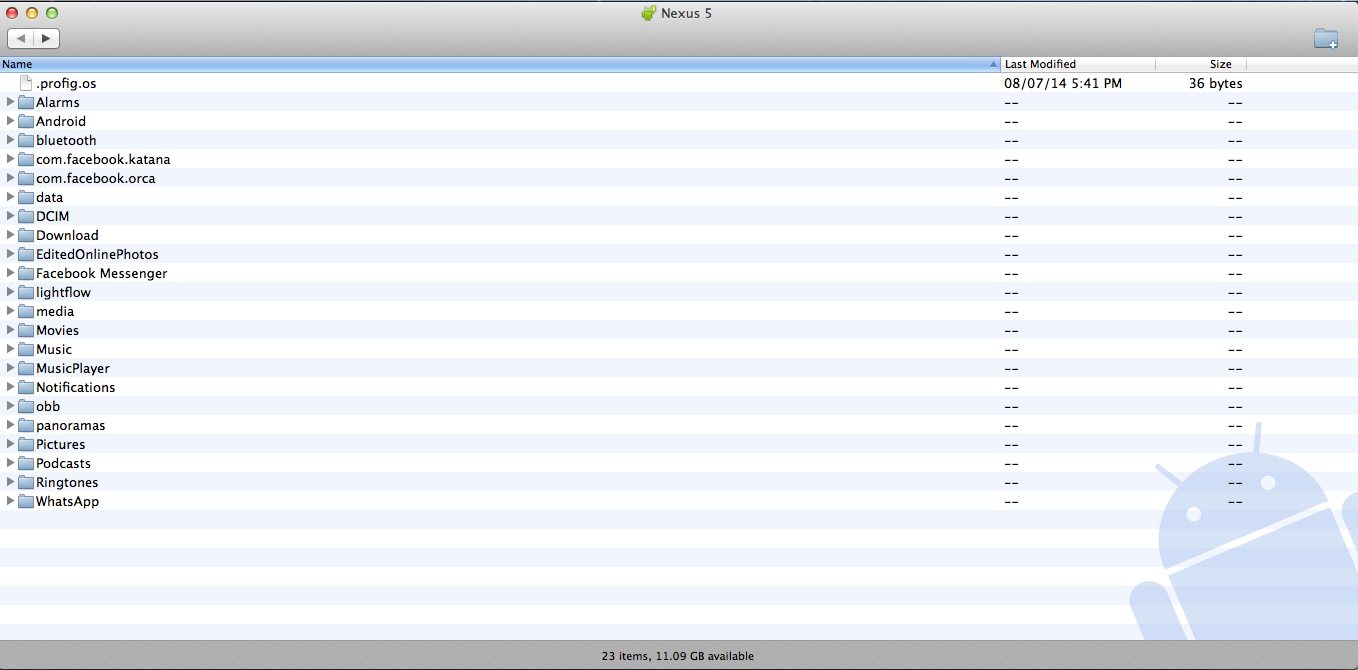Click the Ringtones folder icon
Screen dimensions: 1358x670
26,482
